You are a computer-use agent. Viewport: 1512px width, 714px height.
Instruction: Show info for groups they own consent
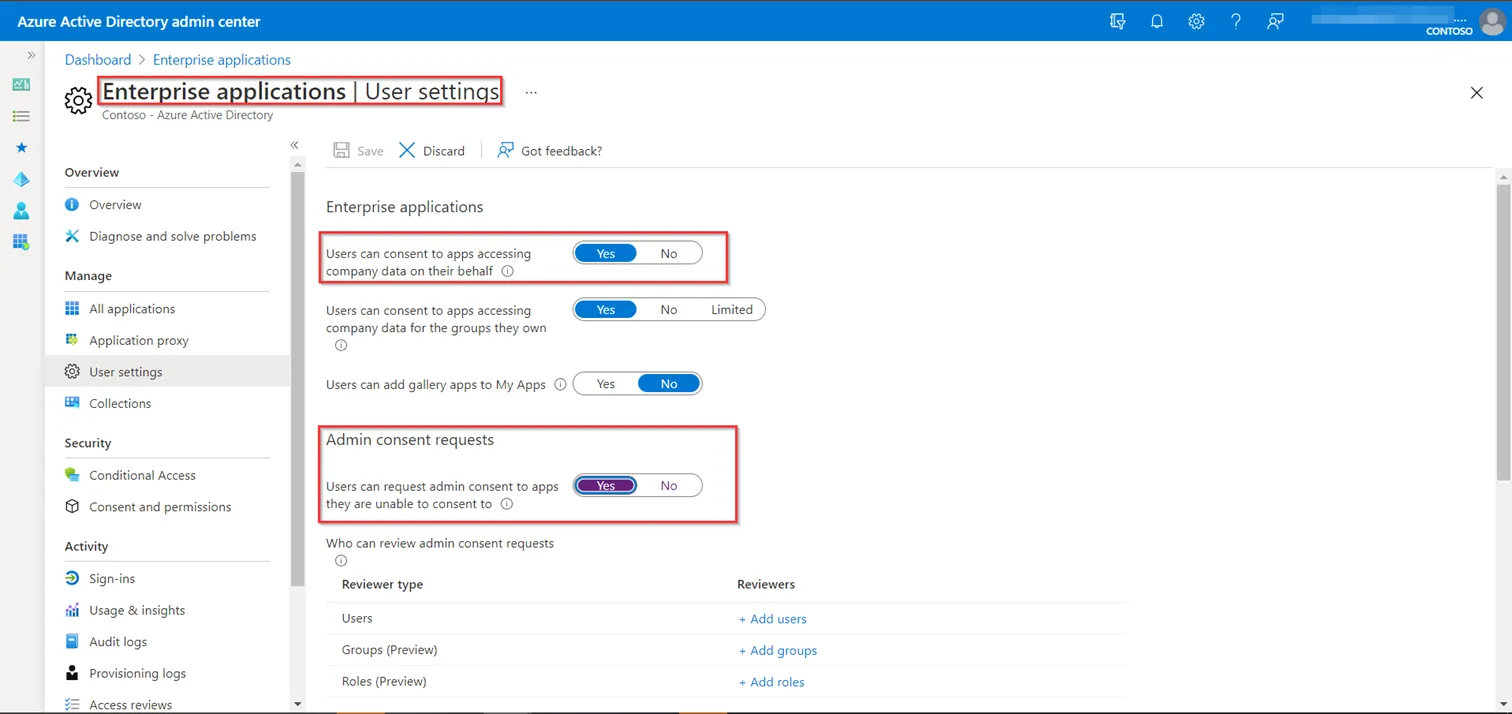click(341, 346)
